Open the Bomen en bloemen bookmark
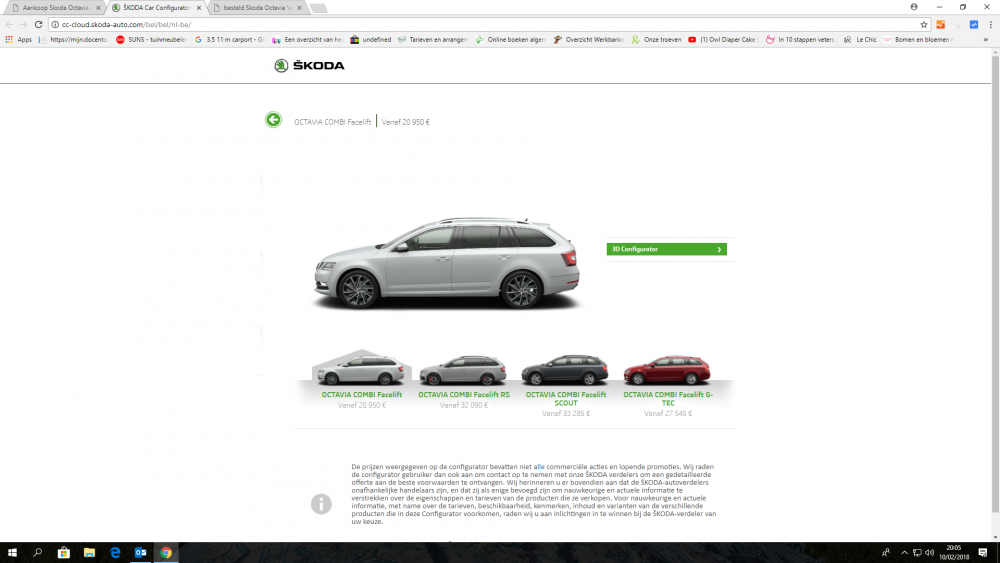This screenshot has width=1000, height=563. coord(918,40)
